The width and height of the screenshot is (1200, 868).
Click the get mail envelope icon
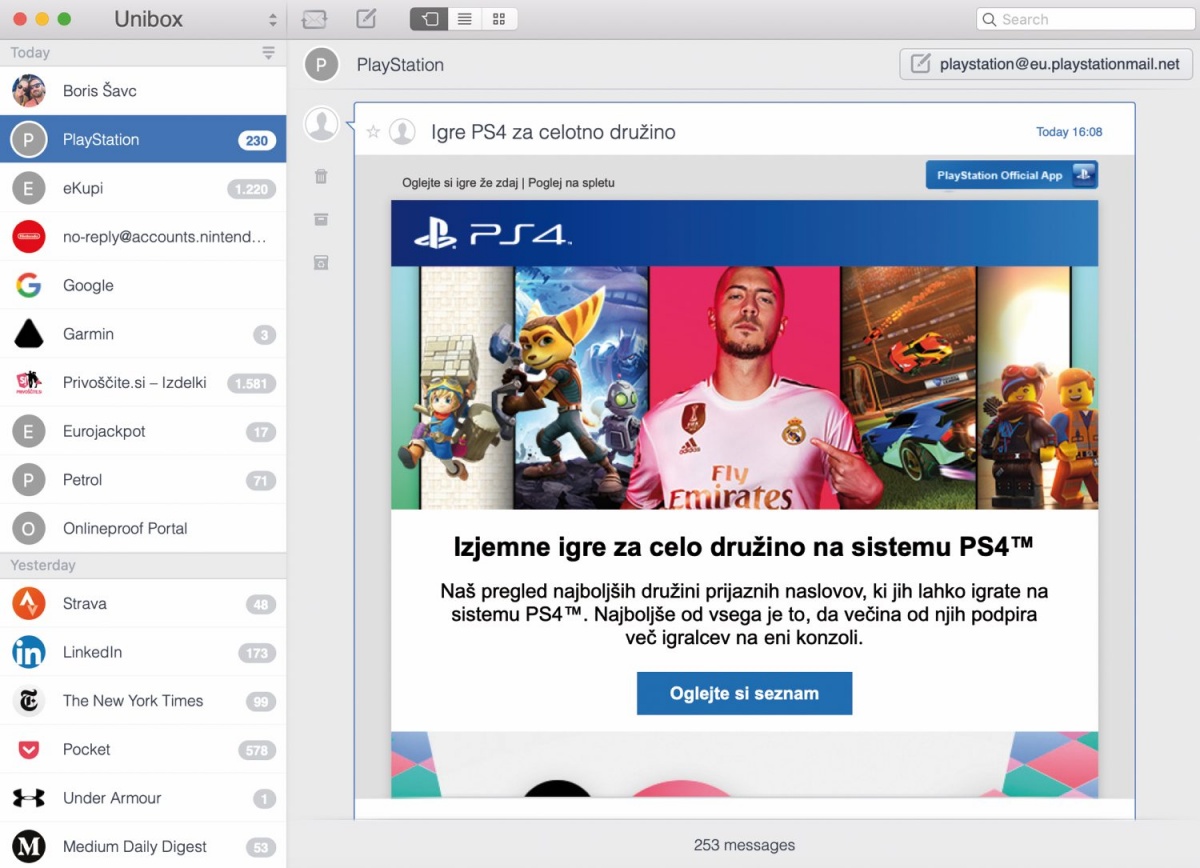[x=314, y=19]
